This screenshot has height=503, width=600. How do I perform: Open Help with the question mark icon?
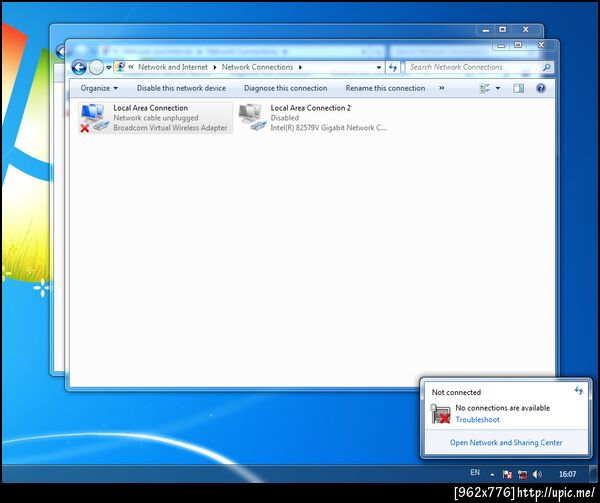tap(540, 88)
